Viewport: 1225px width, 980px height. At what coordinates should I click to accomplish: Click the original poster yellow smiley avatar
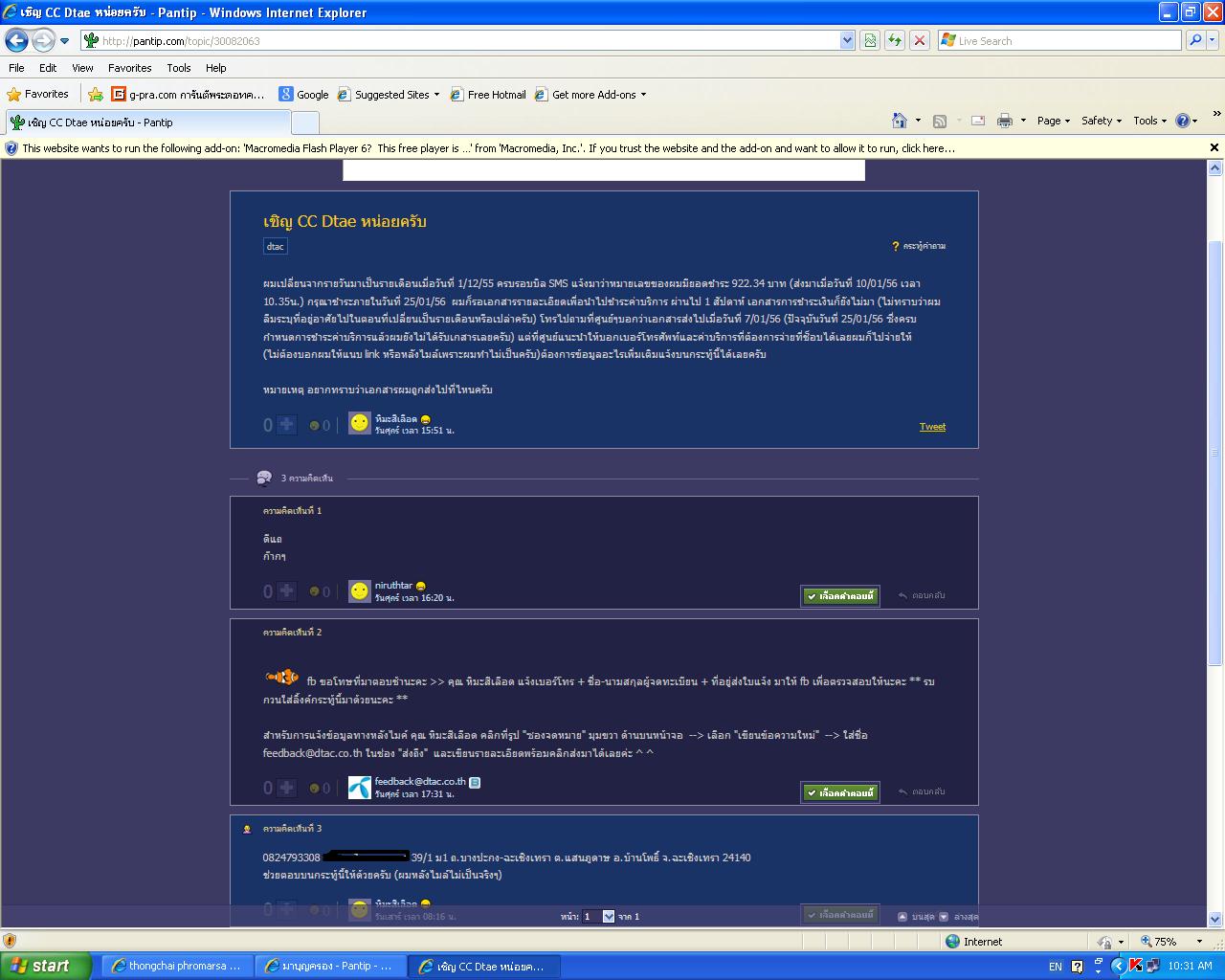pos(359,423)
